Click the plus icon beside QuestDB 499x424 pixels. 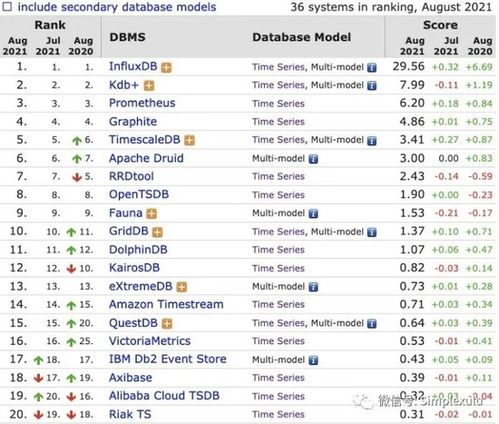tap(167, 323)
